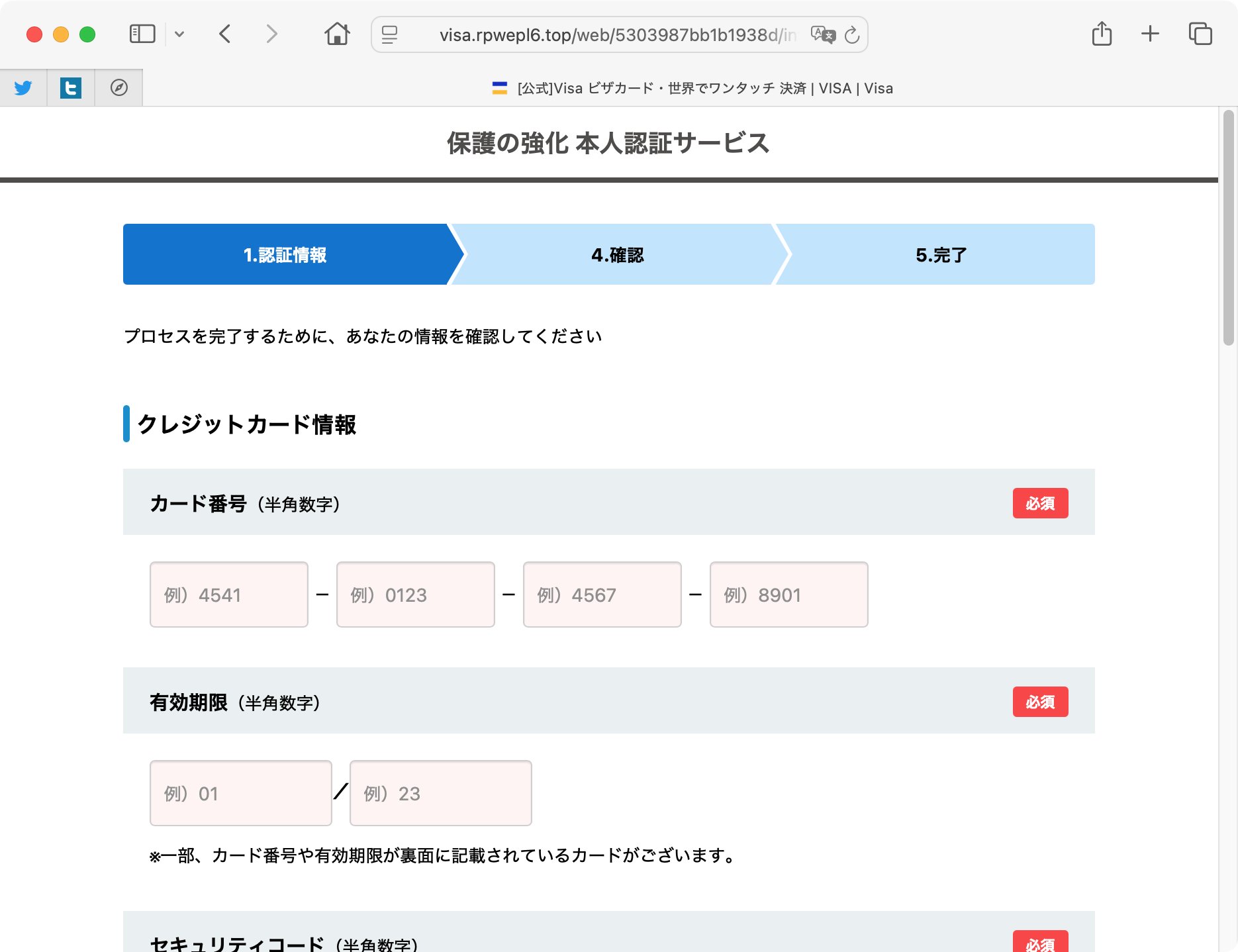The image size is (1238, 952).
Task: Click the translate icon in the address bar
Action: pyautogui.click(x=823, y=34)
